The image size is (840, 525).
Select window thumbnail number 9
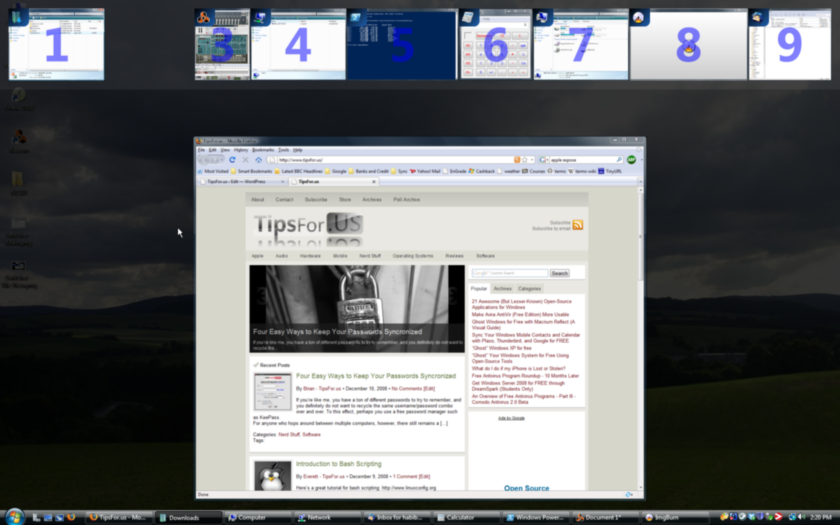pyautogui.click(x=790, y=44)
